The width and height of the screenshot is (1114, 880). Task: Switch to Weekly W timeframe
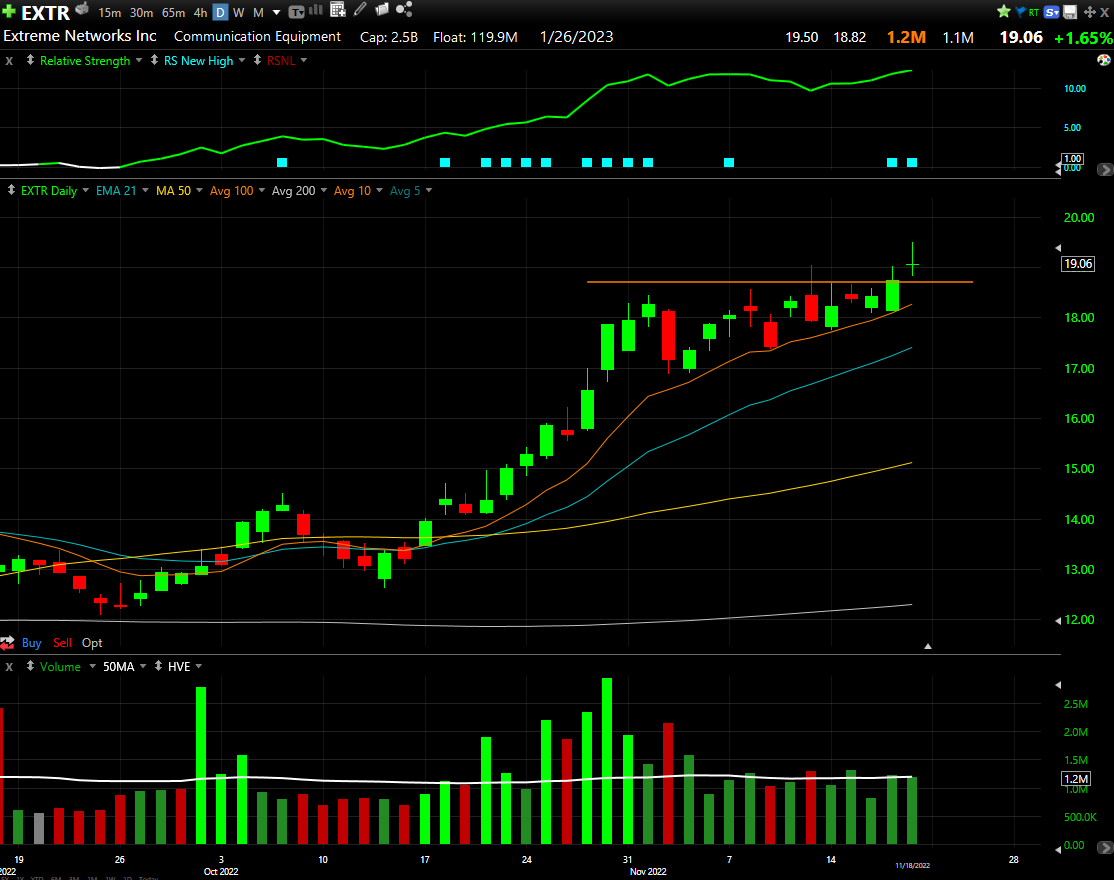(x=239, y=13)
